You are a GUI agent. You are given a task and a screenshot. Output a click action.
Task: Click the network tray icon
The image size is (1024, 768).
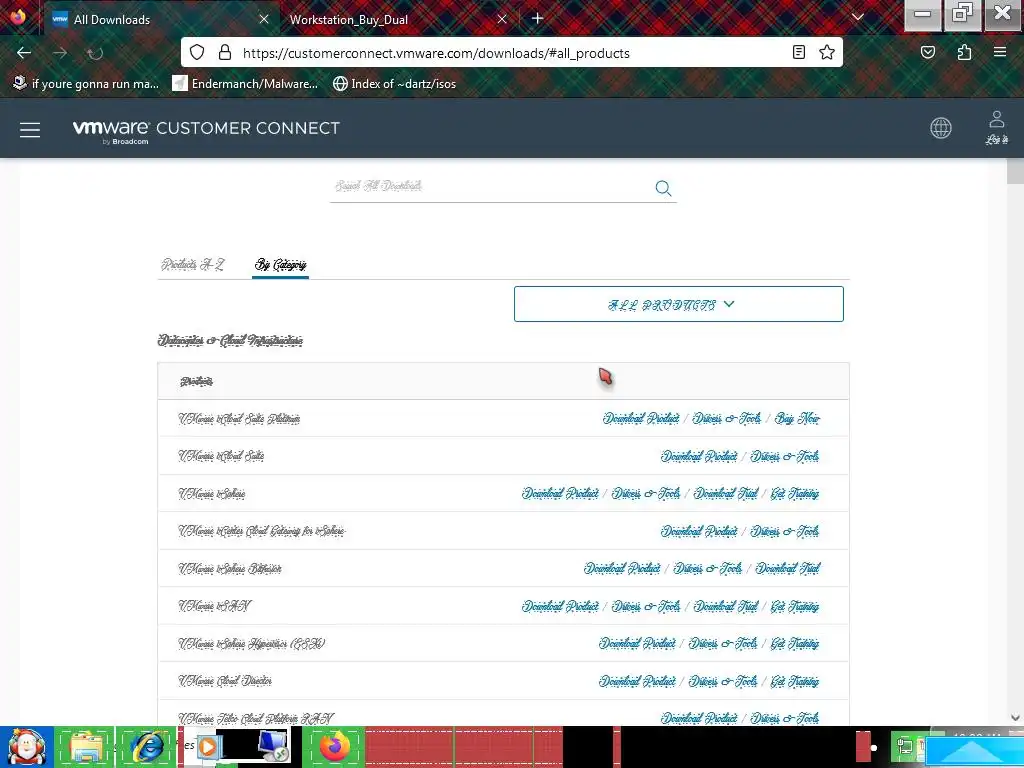[905, 746]
